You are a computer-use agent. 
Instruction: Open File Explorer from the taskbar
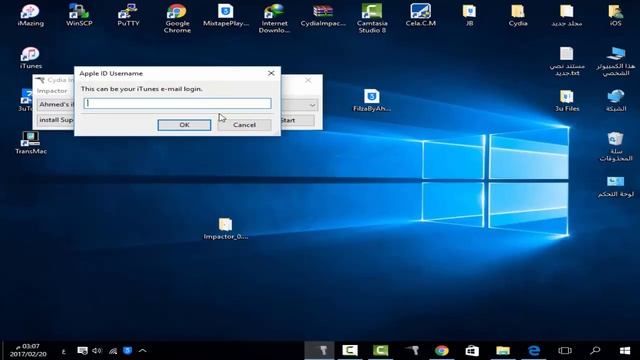pos(503,351)
